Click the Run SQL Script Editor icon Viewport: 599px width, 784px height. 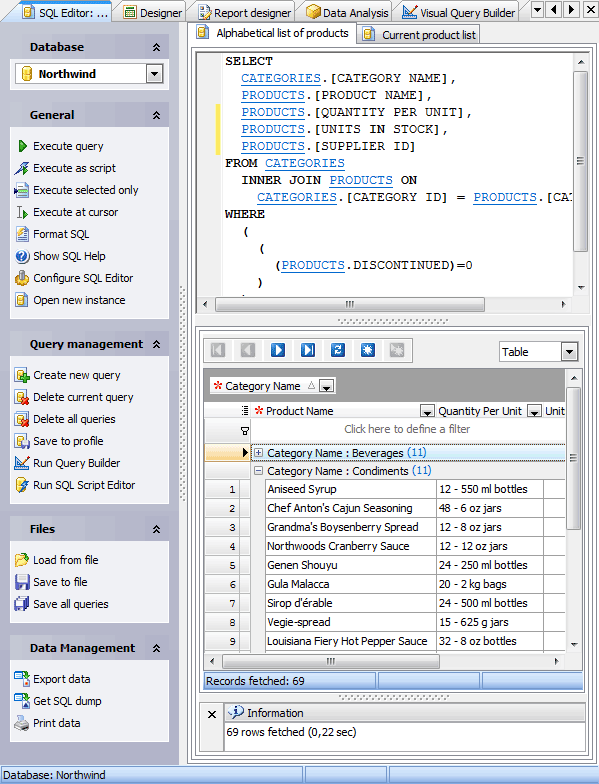pos(22,485)
